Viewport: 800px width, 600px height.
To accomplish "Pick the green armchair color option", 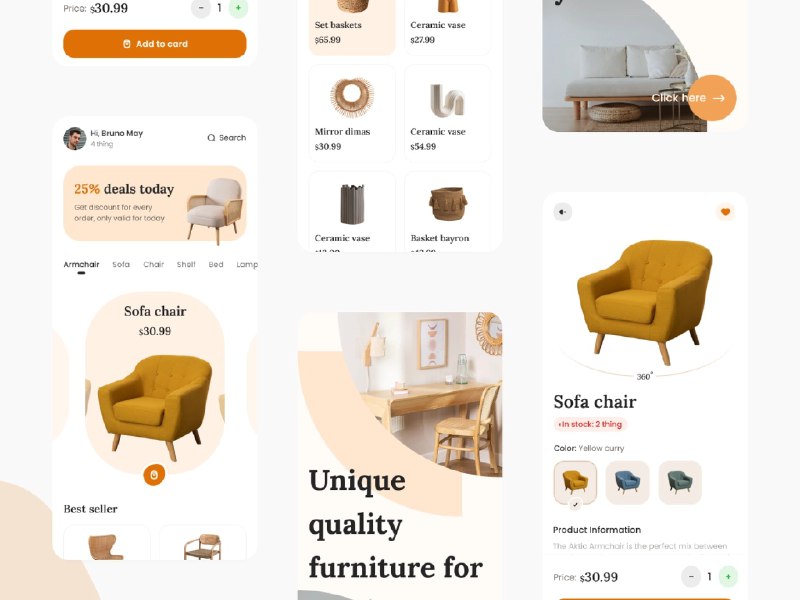I will (680, 483).
